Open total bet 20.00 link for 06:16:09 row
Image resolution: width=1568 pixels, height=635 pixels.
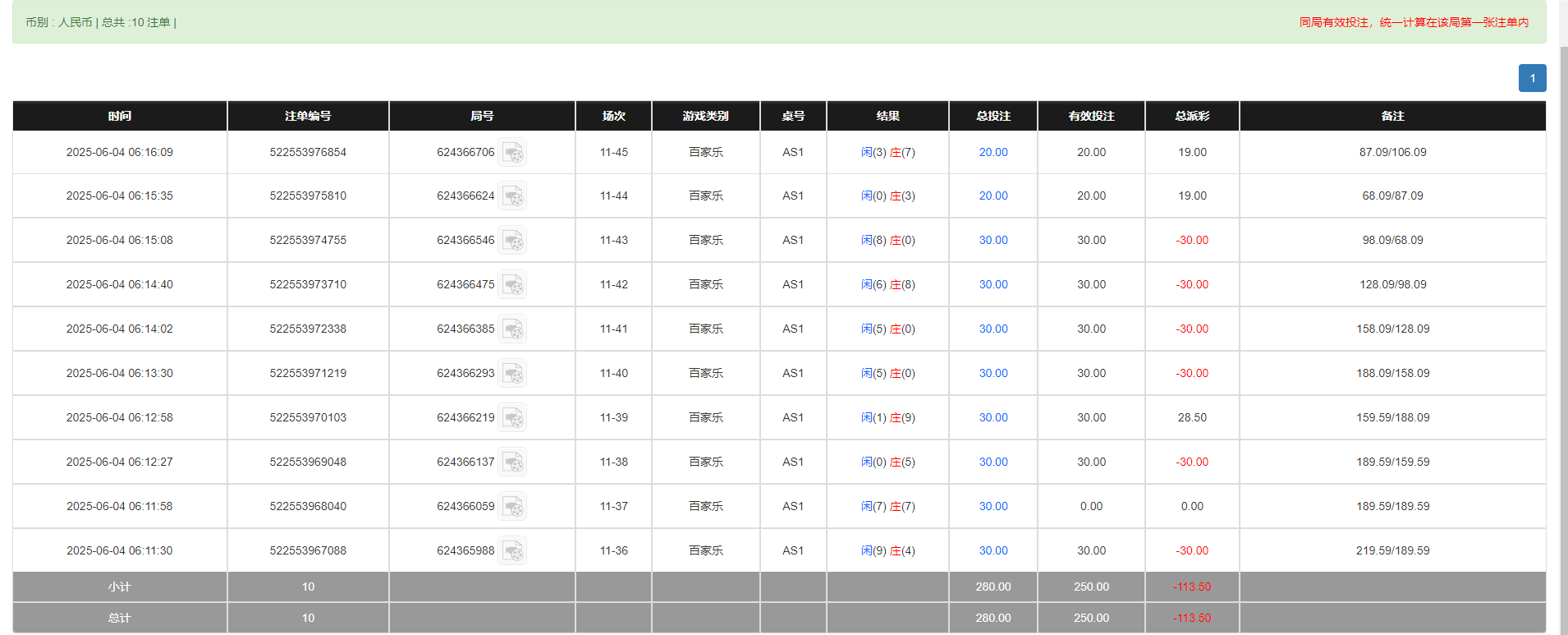993,152
